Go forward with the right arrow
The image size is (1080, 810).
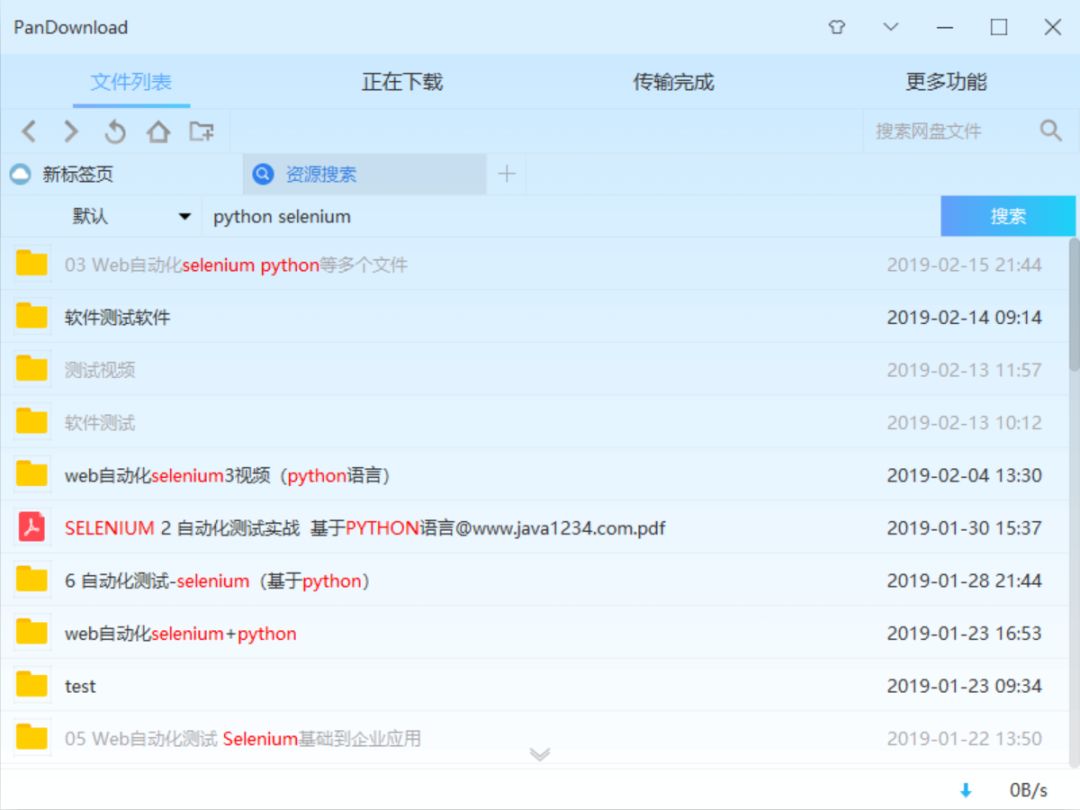(71, 131)
